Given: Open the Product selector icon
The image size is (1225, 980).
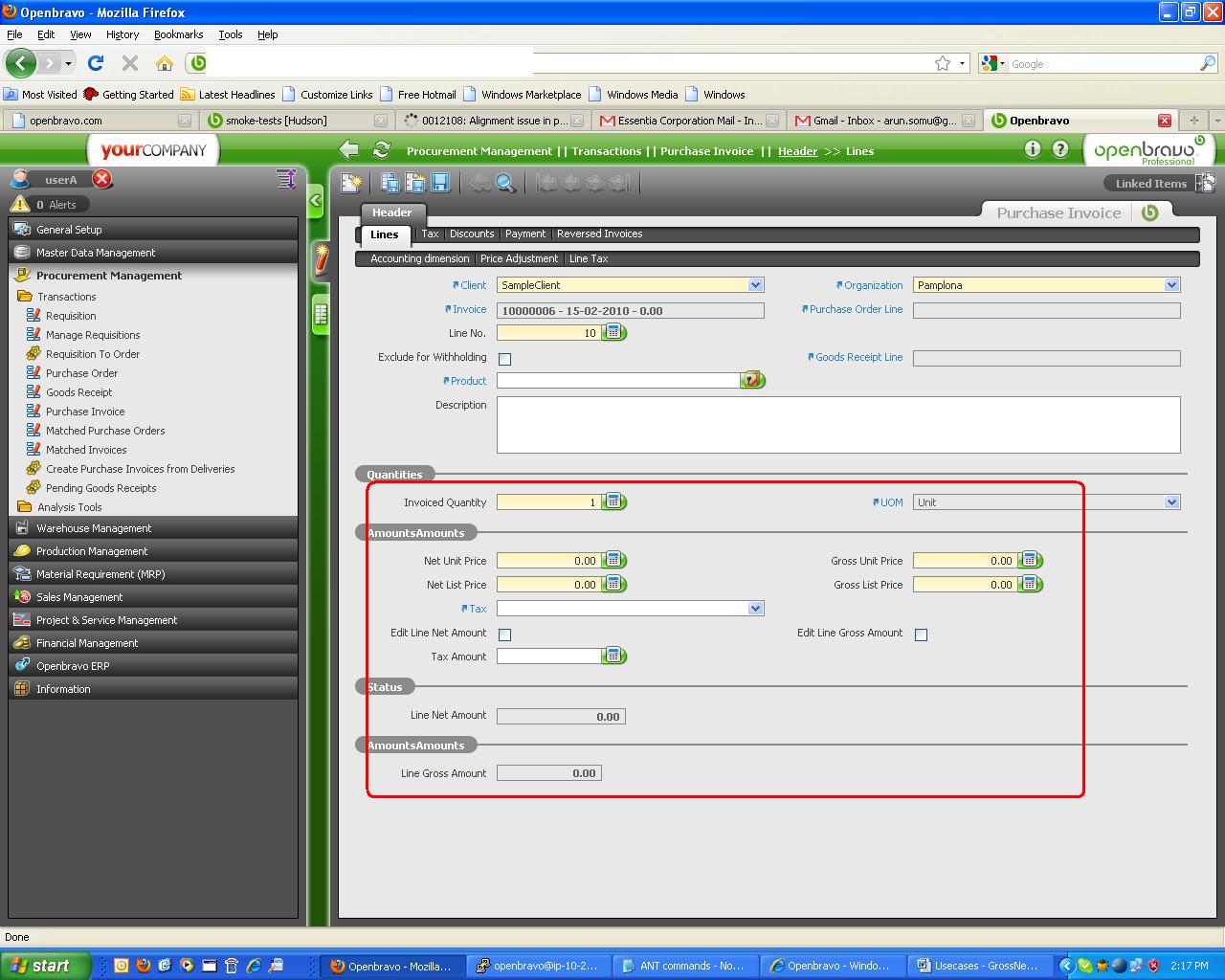Looking at the screenshot, I should coord(752,380).
